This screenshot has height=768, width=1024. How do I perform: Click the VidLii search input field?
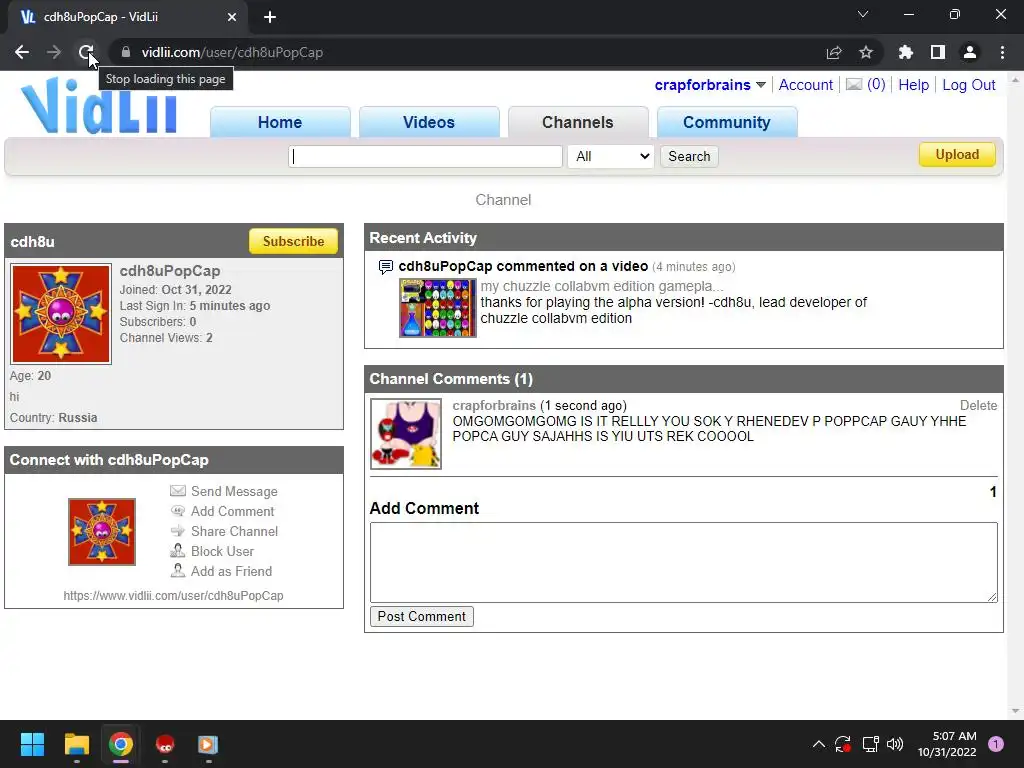[x=425, y=156]
